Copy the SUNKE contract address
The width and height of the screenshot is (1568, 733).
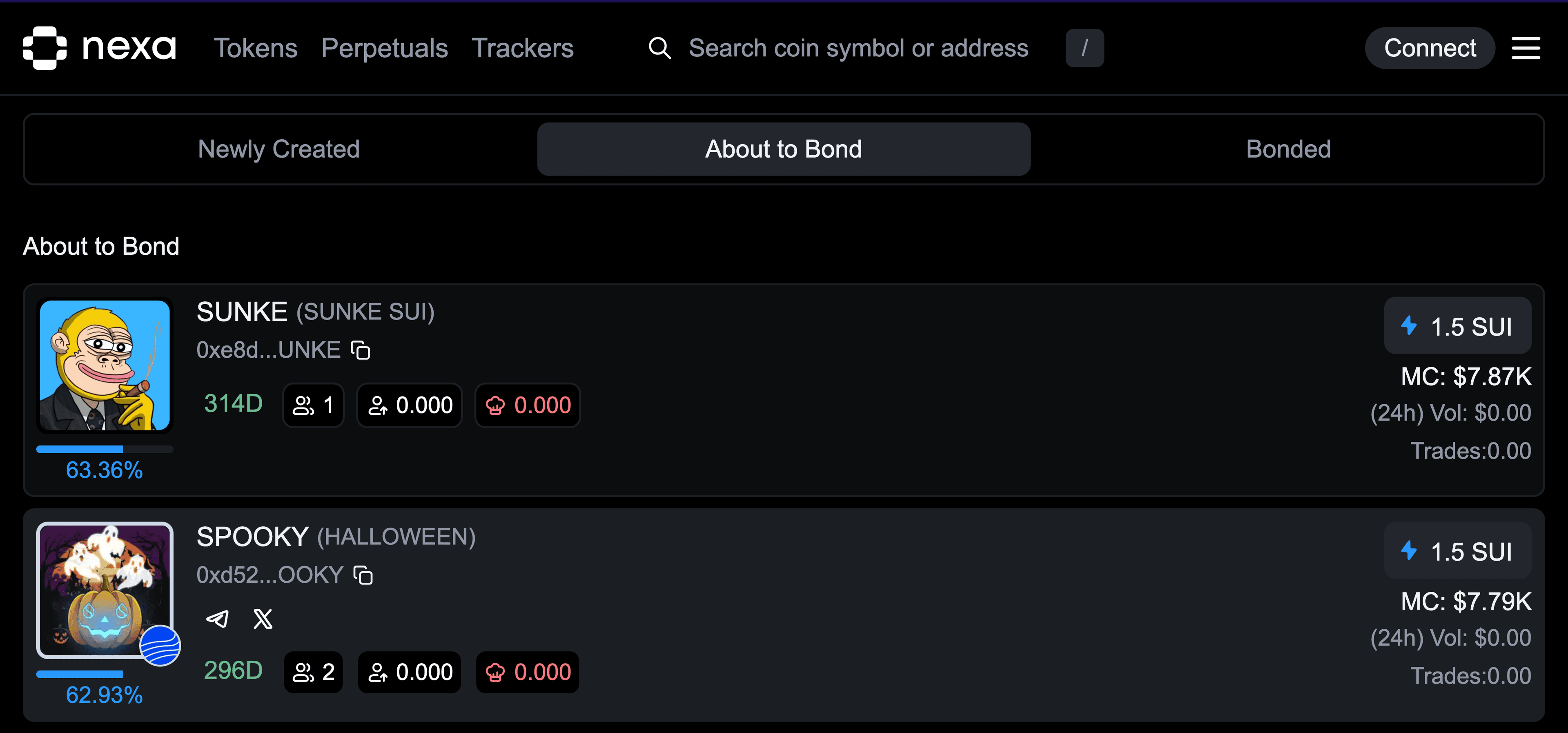(360, 350)
